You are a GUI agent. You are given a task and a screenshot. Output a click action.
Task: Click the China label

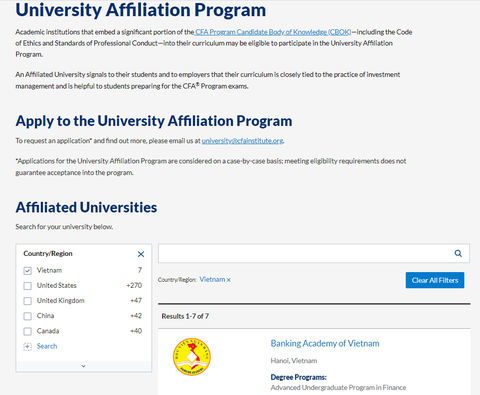45,316
